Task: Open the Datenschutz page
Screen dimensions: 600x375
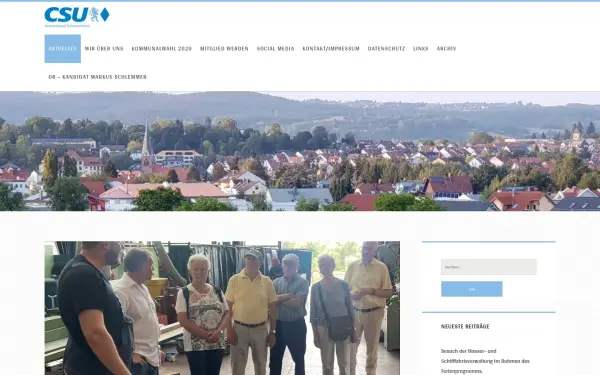Action: point(386,49)
